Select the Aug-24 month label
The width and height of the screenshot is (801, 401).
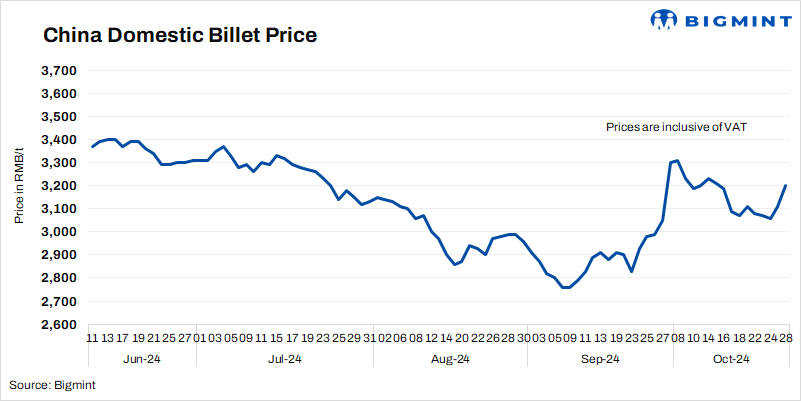[x=449, y=358]
